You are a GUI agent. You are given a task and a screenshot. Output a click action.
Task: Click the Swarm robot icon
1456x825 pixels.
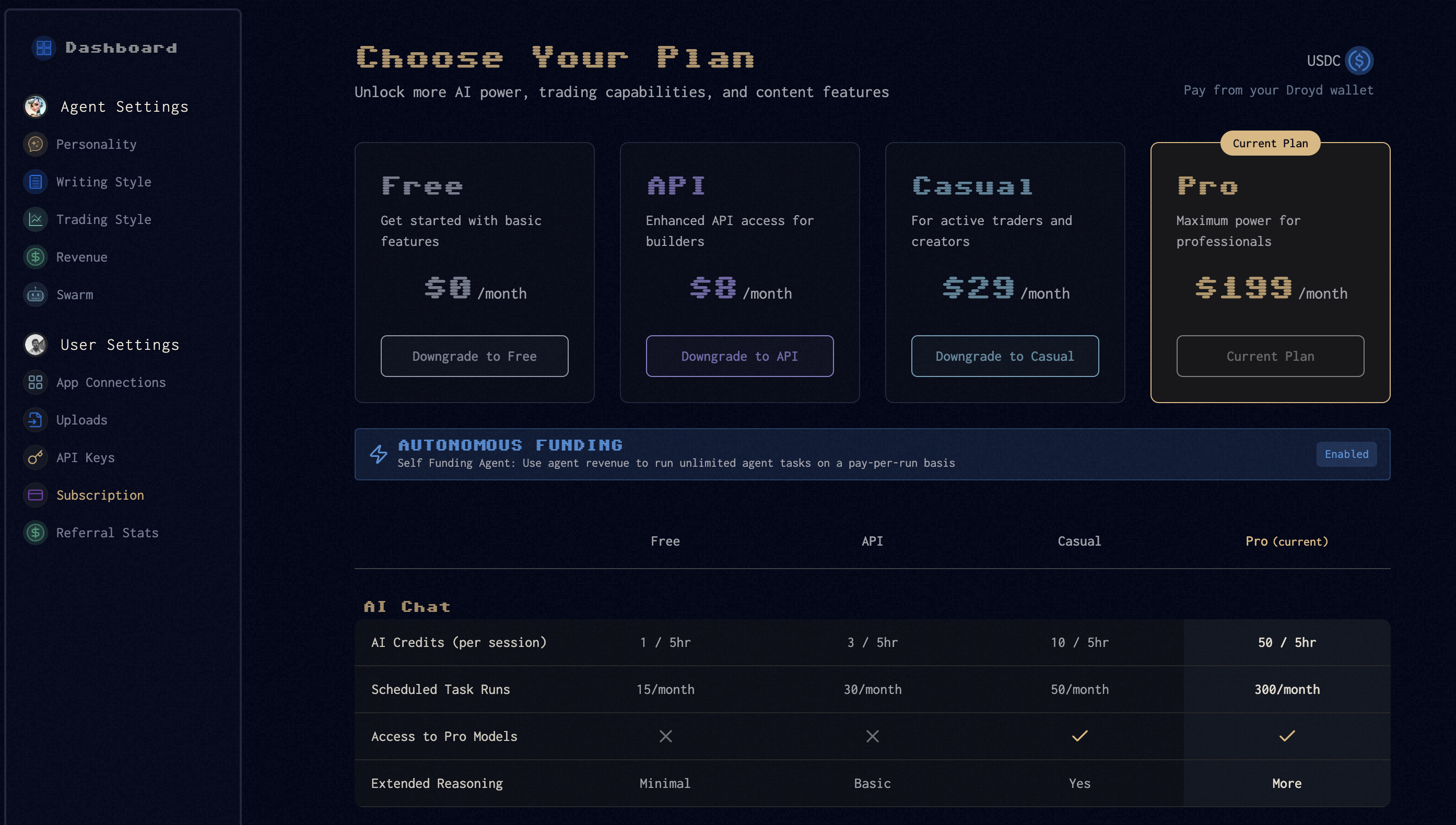coord(36,294)
